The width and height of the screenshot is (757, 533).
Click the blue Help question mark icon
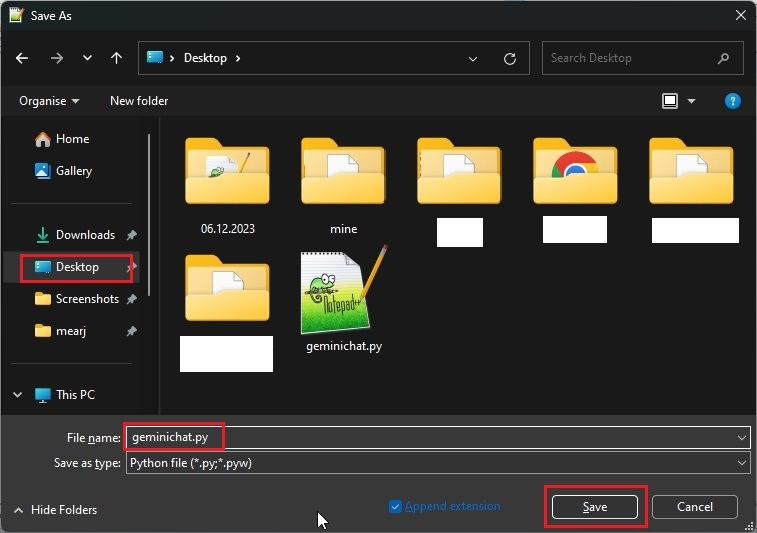click(732, 101)
